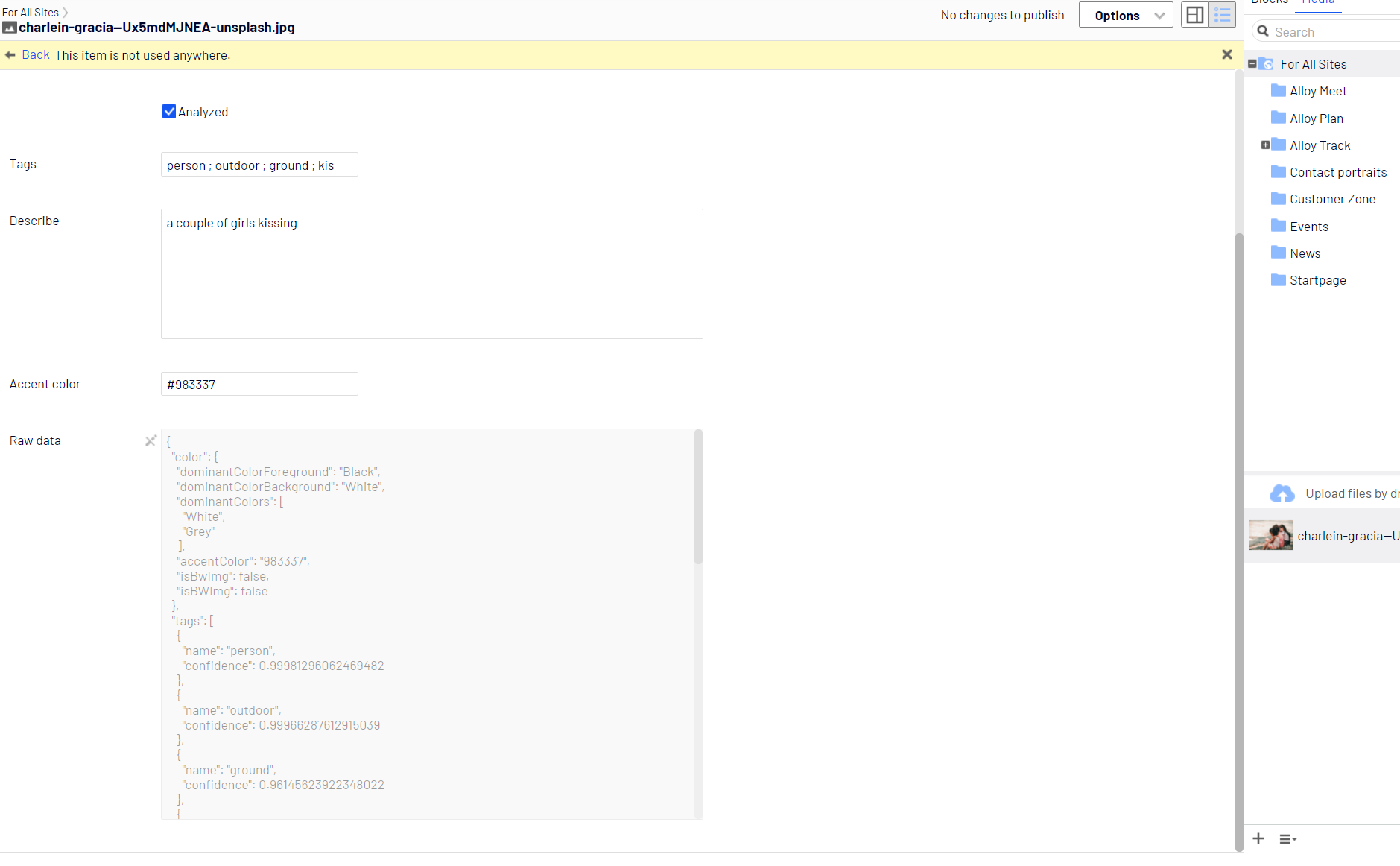Image resolution: width=1400 pixels, height=866 pixels.
Task: Click the cloud upload icon
Action: click(x=1282, y=493)
